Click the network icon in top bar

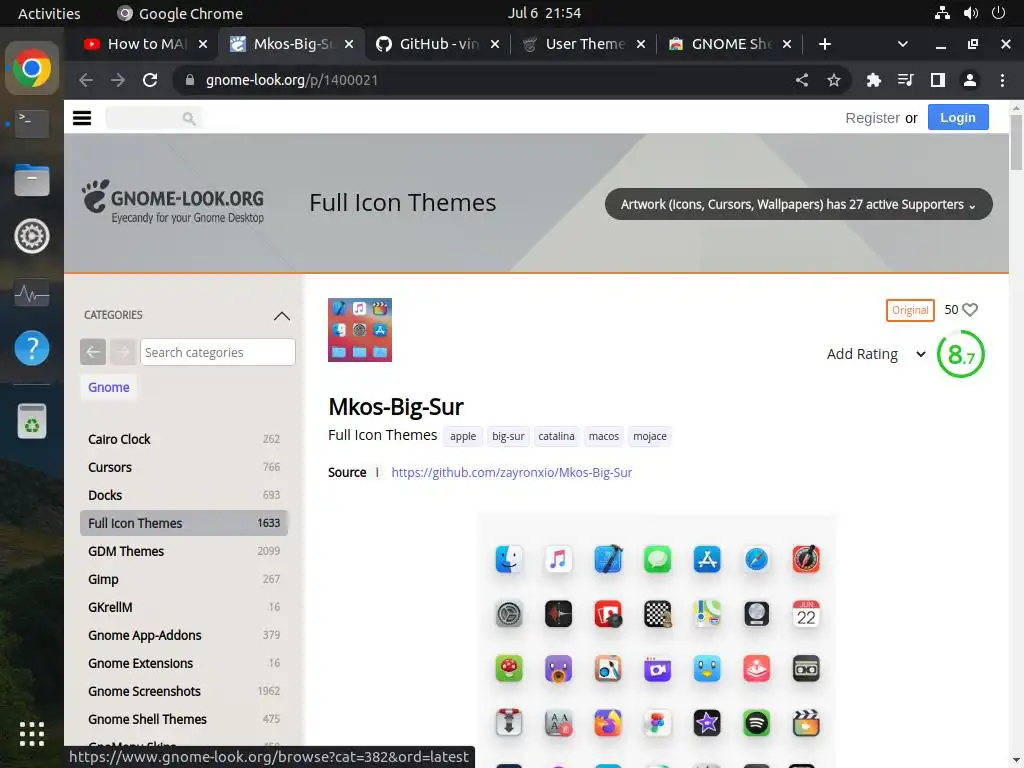(x=942, y=13)
